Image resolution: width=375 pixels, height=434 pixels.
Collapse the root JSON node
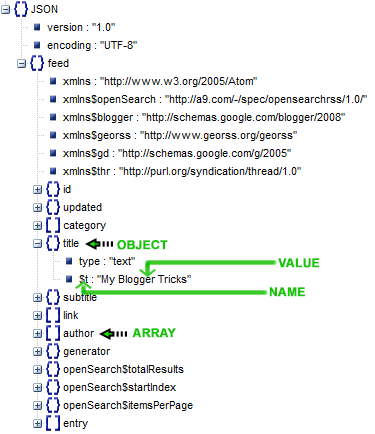point(6,10)
